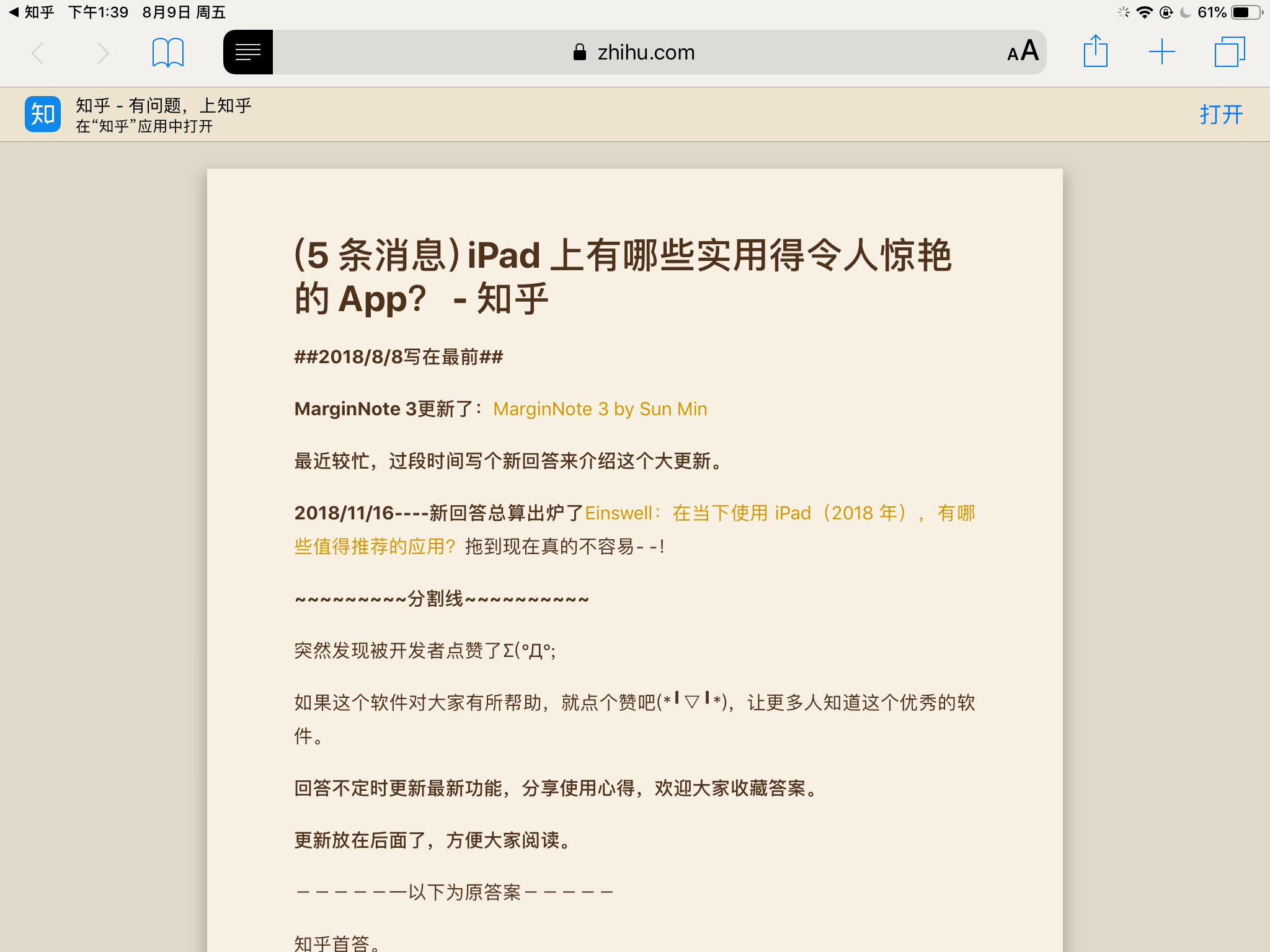This screenshot has height=952, width=1270.
Task: Open the AA text size menu
Action: [x=1023, y=51]
